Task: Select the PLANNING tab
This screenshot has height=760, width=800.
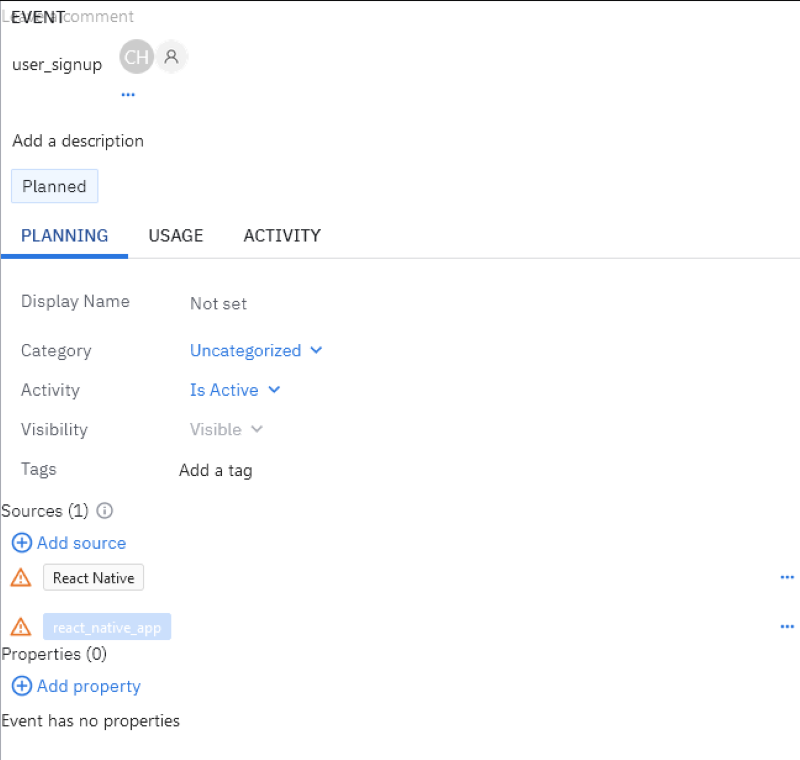Action: 65,236
